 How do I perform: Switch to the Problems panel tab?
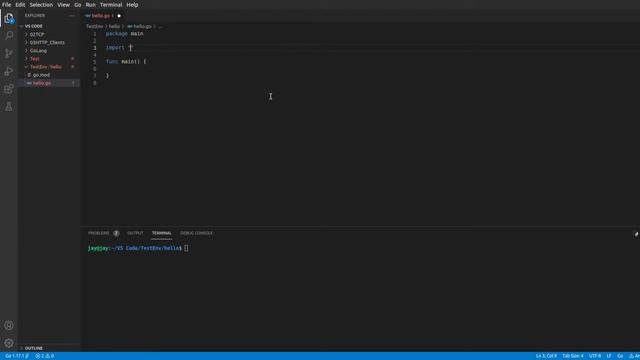pyautogui.click(x=99, y=233)
